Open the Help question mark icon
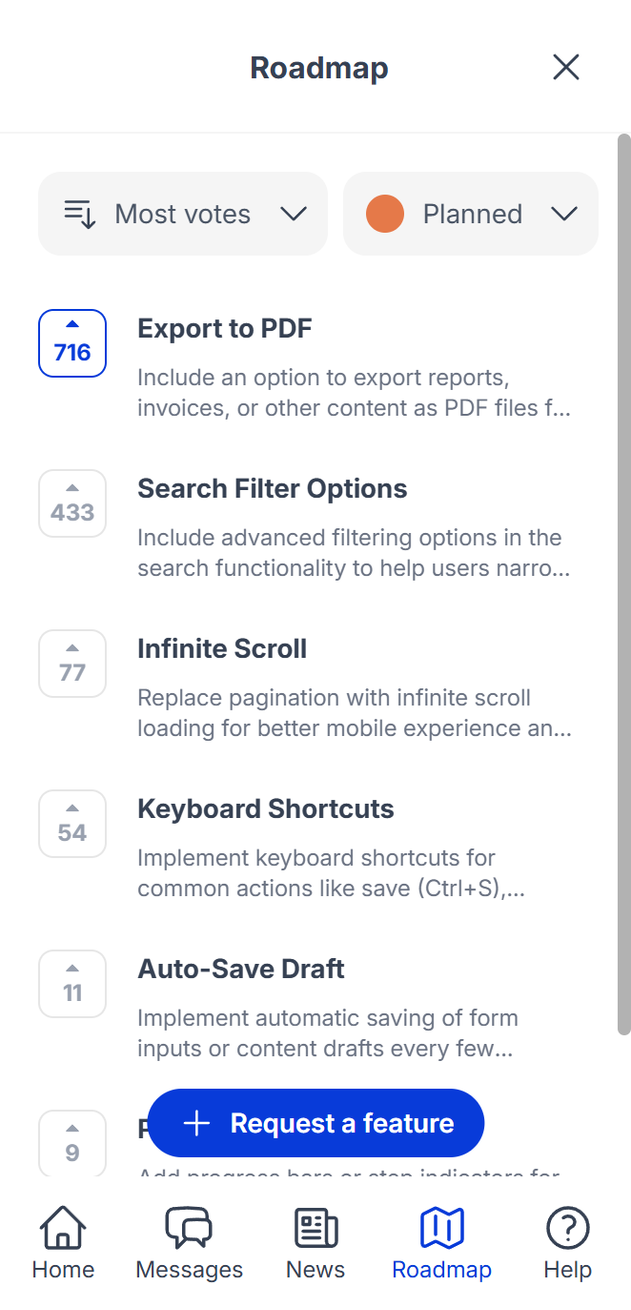631x1310 pixels. tap(567, 1228)
